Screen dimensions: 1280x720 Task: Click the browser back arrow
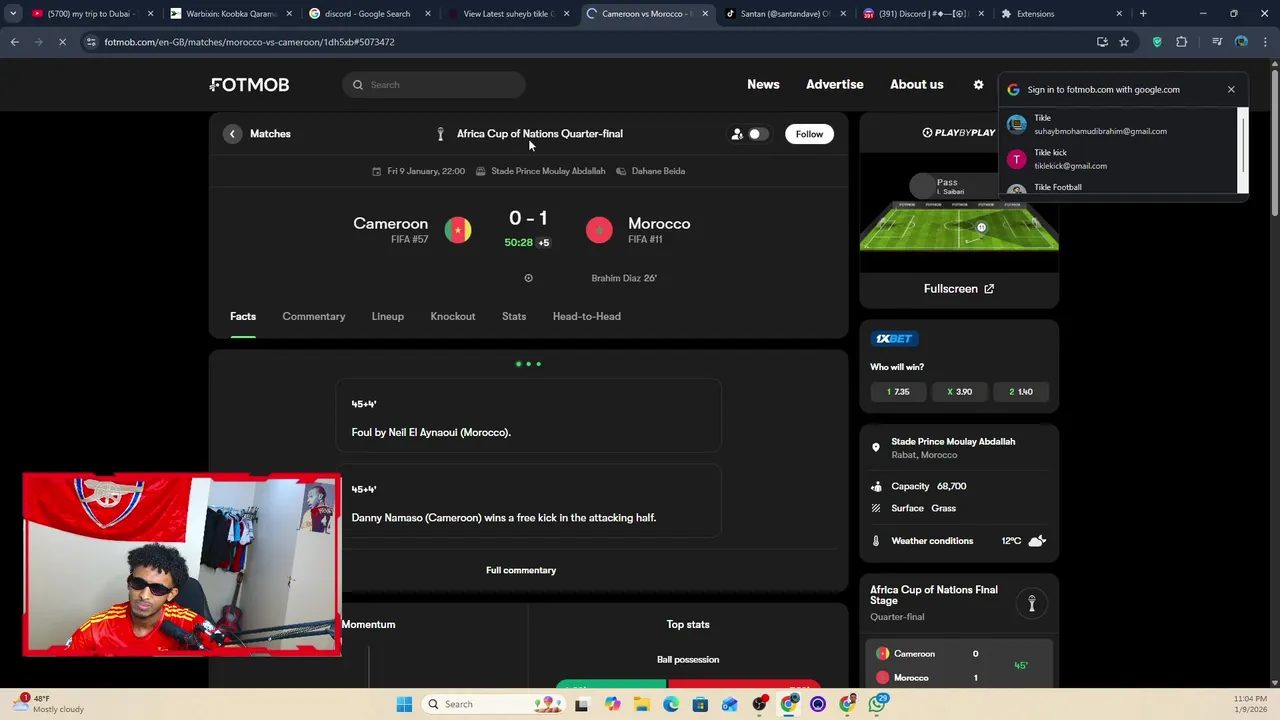(14, 42)
